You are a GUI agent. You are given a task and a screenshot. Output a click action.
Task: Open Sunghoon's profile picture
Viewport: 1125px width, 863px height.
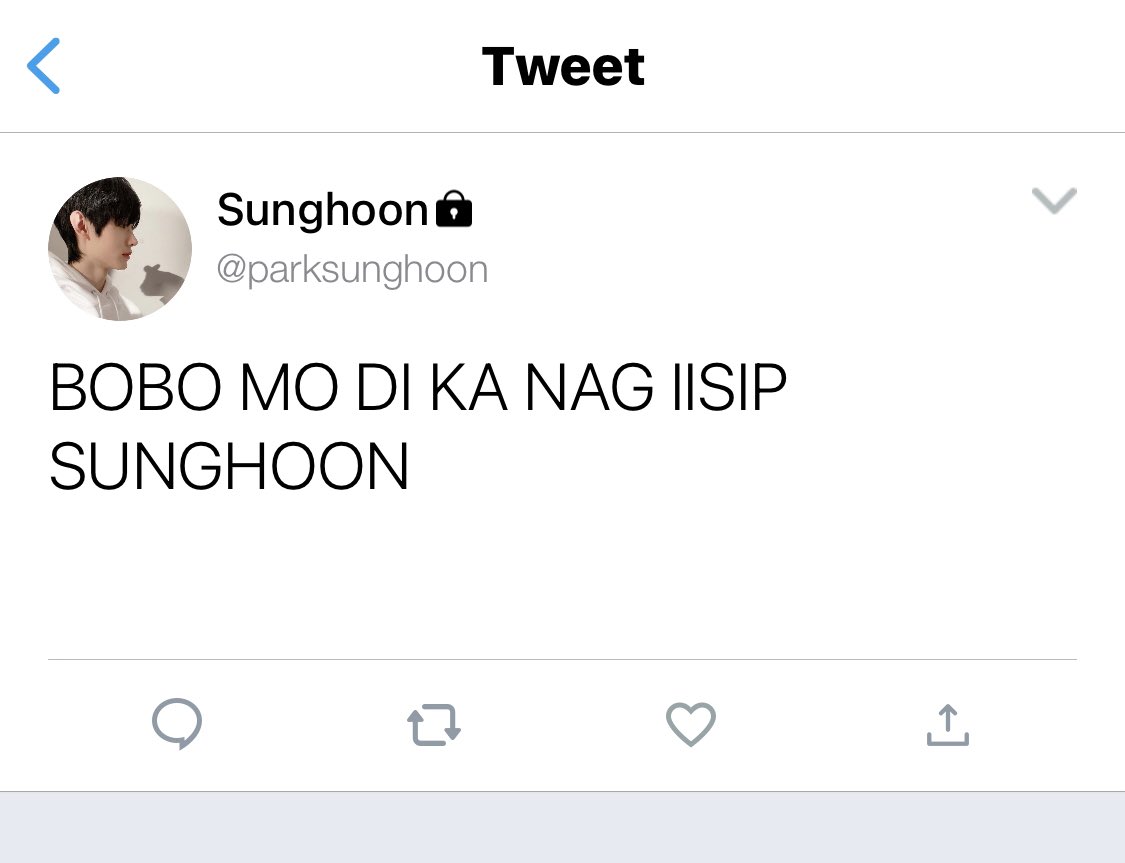(120, 248)
